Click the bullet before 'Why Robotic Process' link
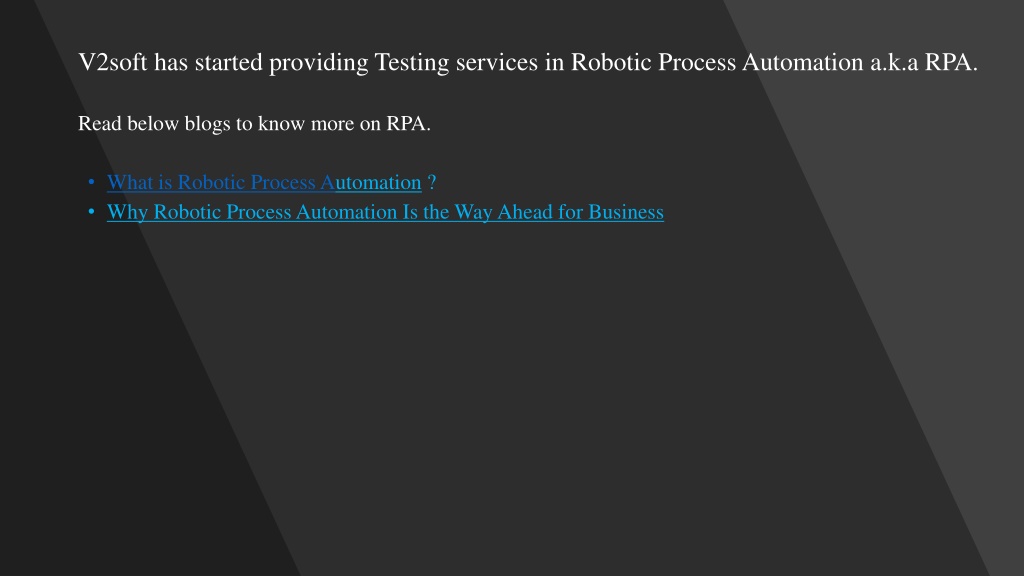 tap(91, 212)
